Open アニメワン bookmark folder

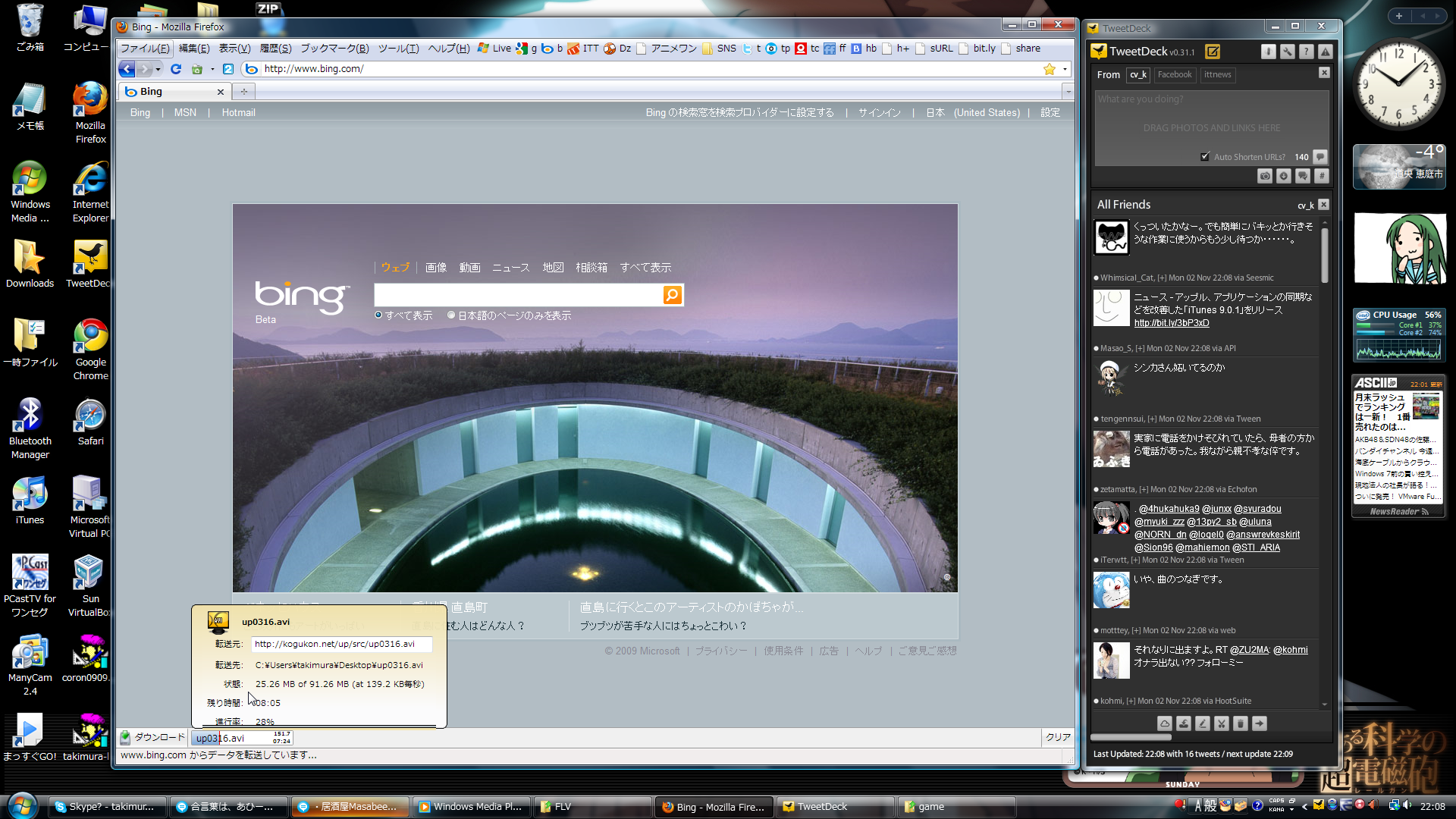pyautogui.click(x=667, y=49)
